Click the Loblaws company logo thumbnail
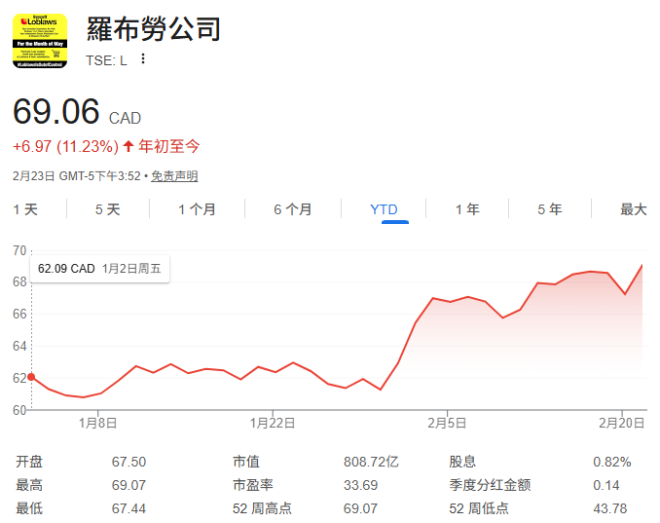Viewport: 660px width, 523px height. coord(40,41)
